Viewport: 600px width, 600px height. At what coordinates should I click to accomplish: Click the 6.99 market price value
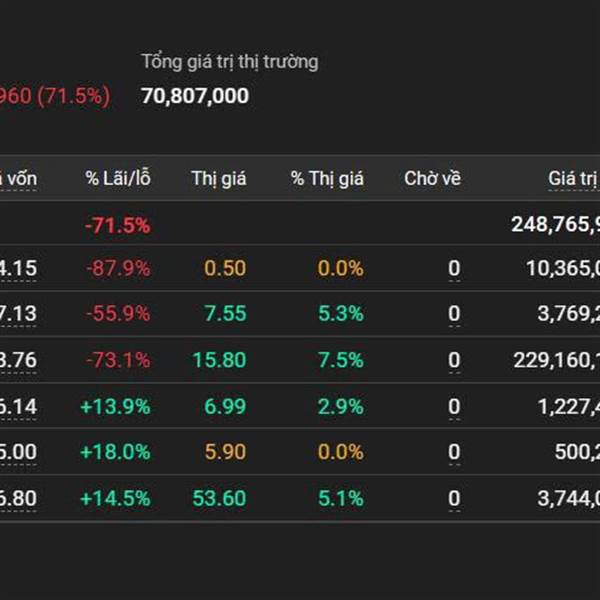coord(225,406)
